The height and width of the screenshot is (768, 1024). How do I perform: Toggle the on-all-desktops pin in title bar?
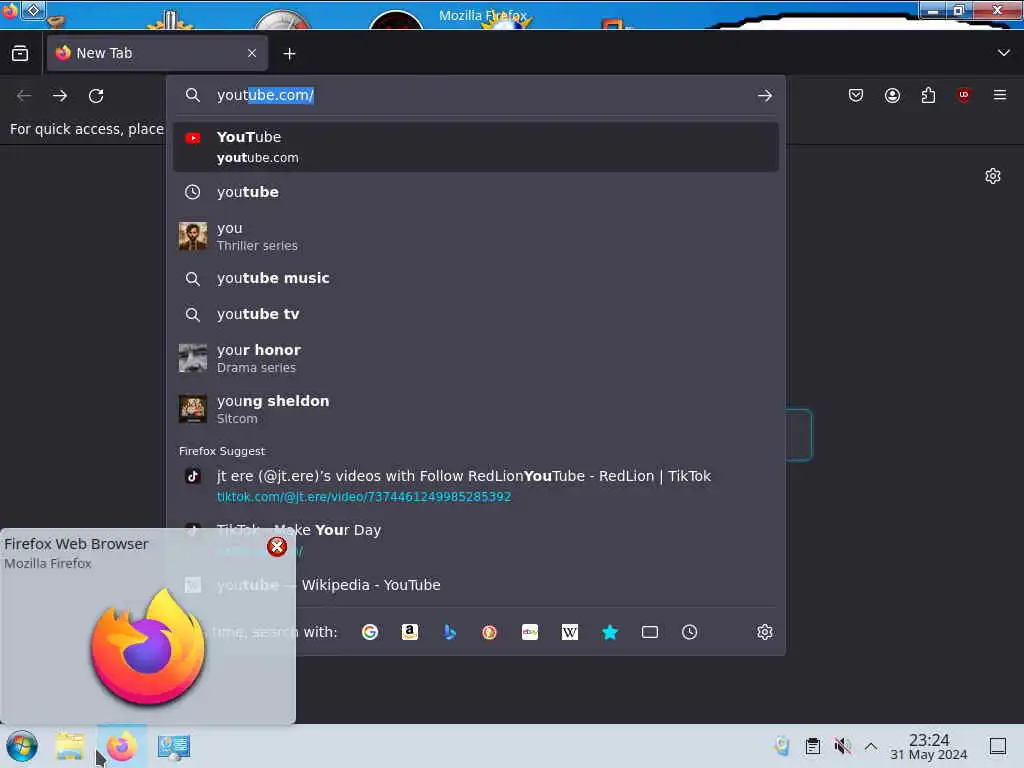(x=33, y=10)
